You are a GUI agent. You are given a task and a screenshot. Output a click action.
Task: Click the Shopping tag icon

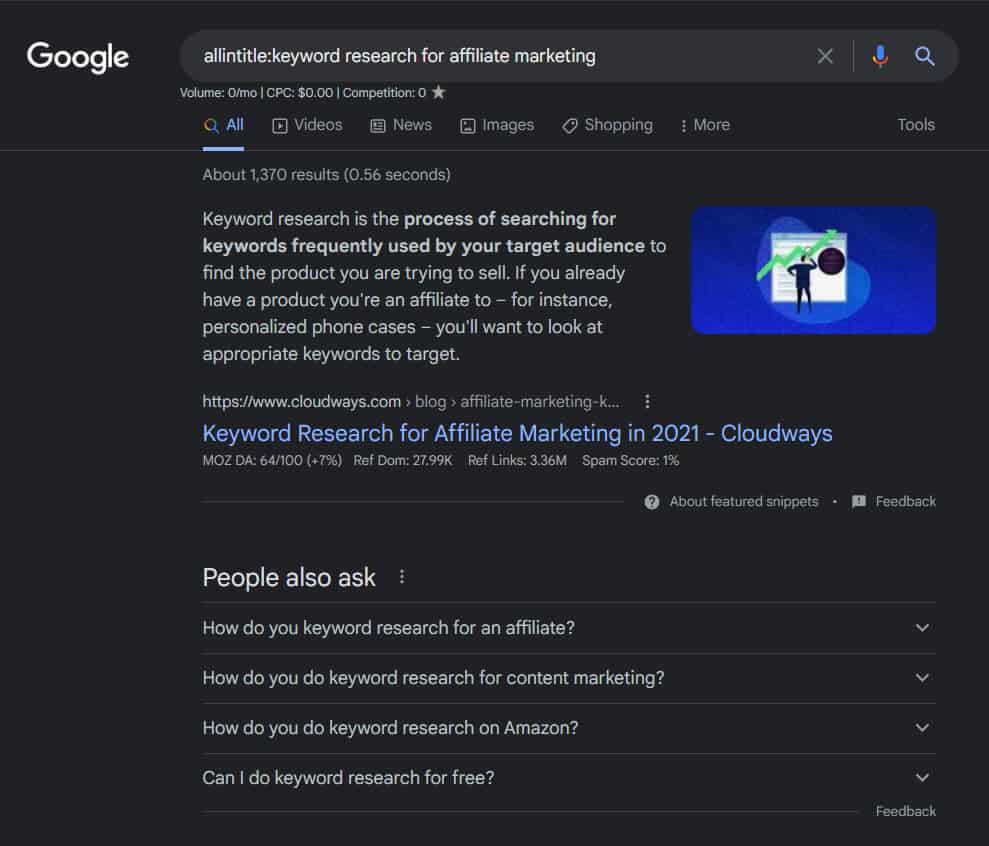coord(570,124)
